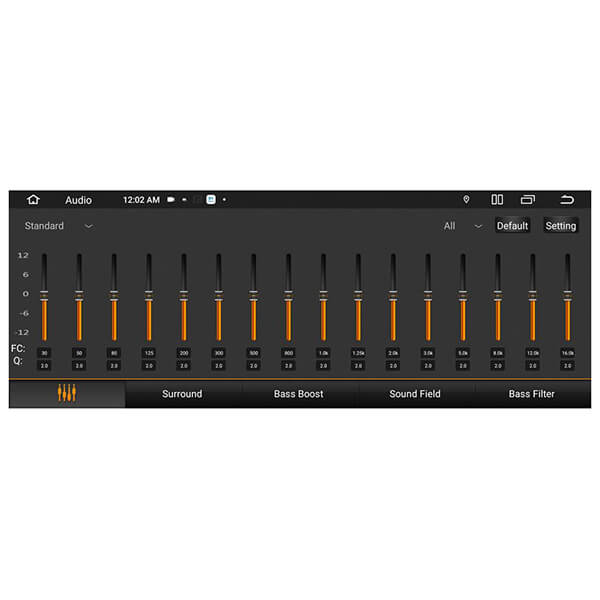Tap the camera recording status icon

pyautogui.click(x=171, y=200)
